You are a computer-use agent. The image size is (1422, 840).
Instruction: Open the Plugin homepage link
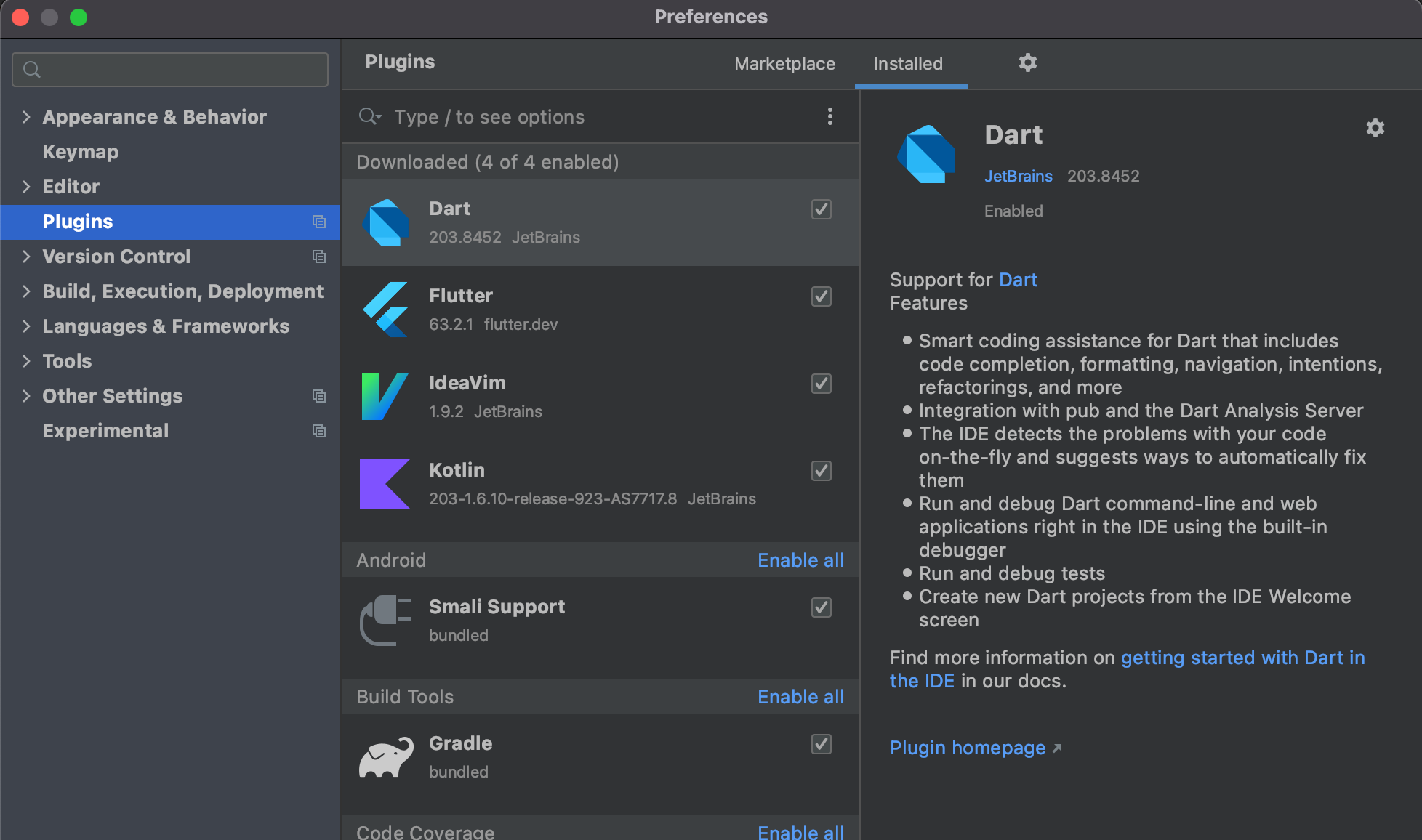coord(968,748)
